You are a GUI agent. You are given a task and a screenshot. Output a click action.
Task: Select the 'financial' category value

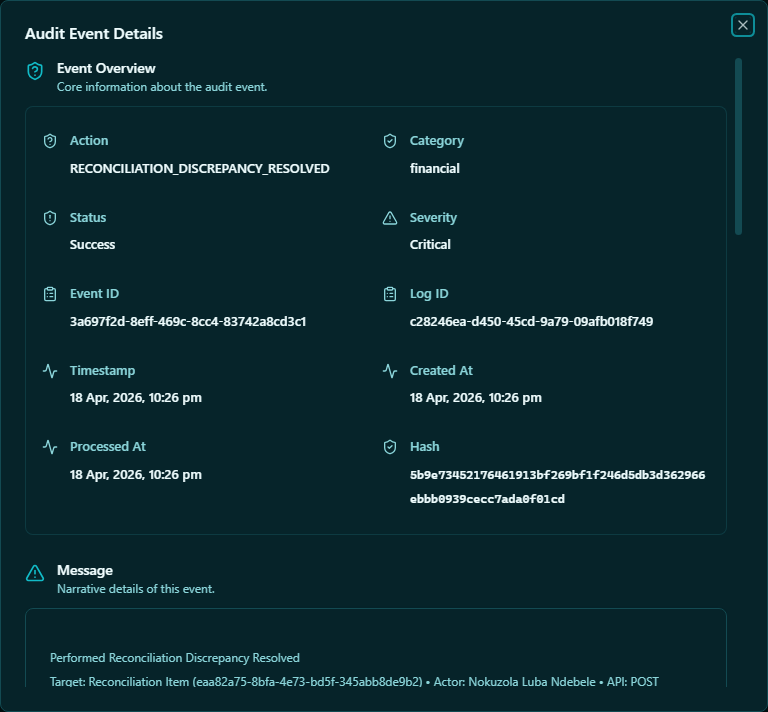(x=434, y=168)
